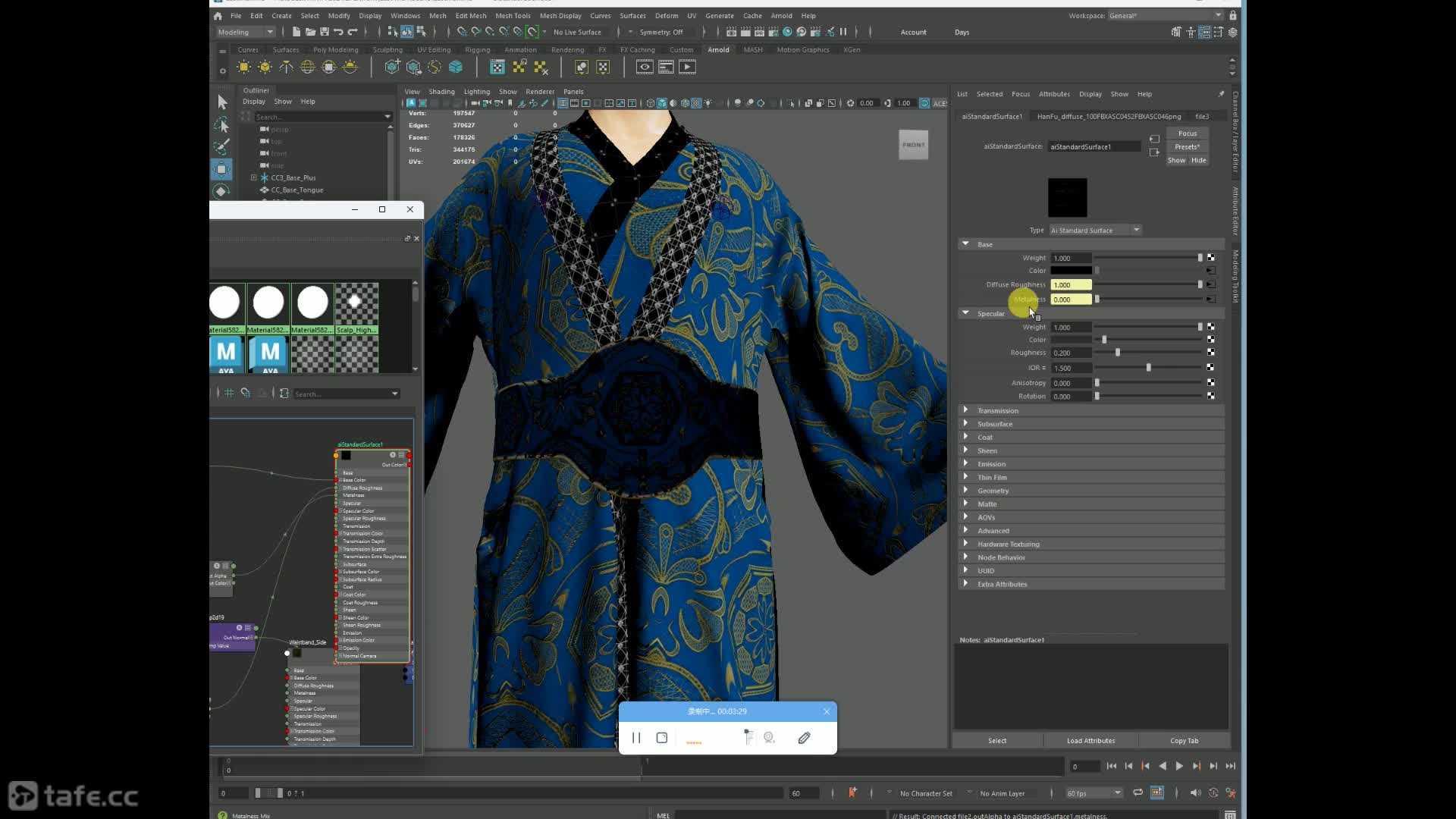Open the 60 fps frame rate dropdown
Screen dimensions: 1456x819
click(x=1094, y=793)
